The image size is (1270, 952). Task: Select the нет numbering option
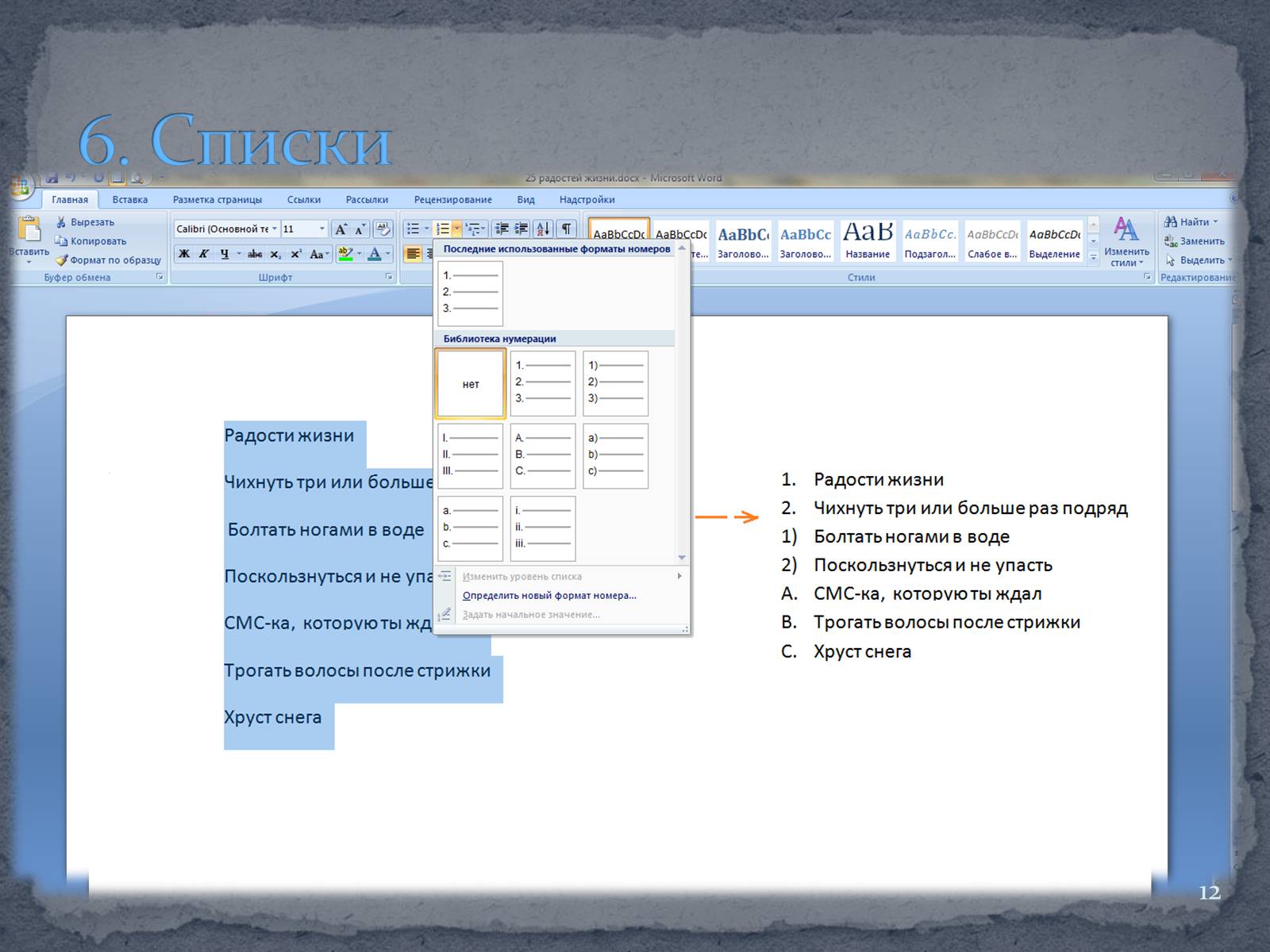(x=471, y=384)
